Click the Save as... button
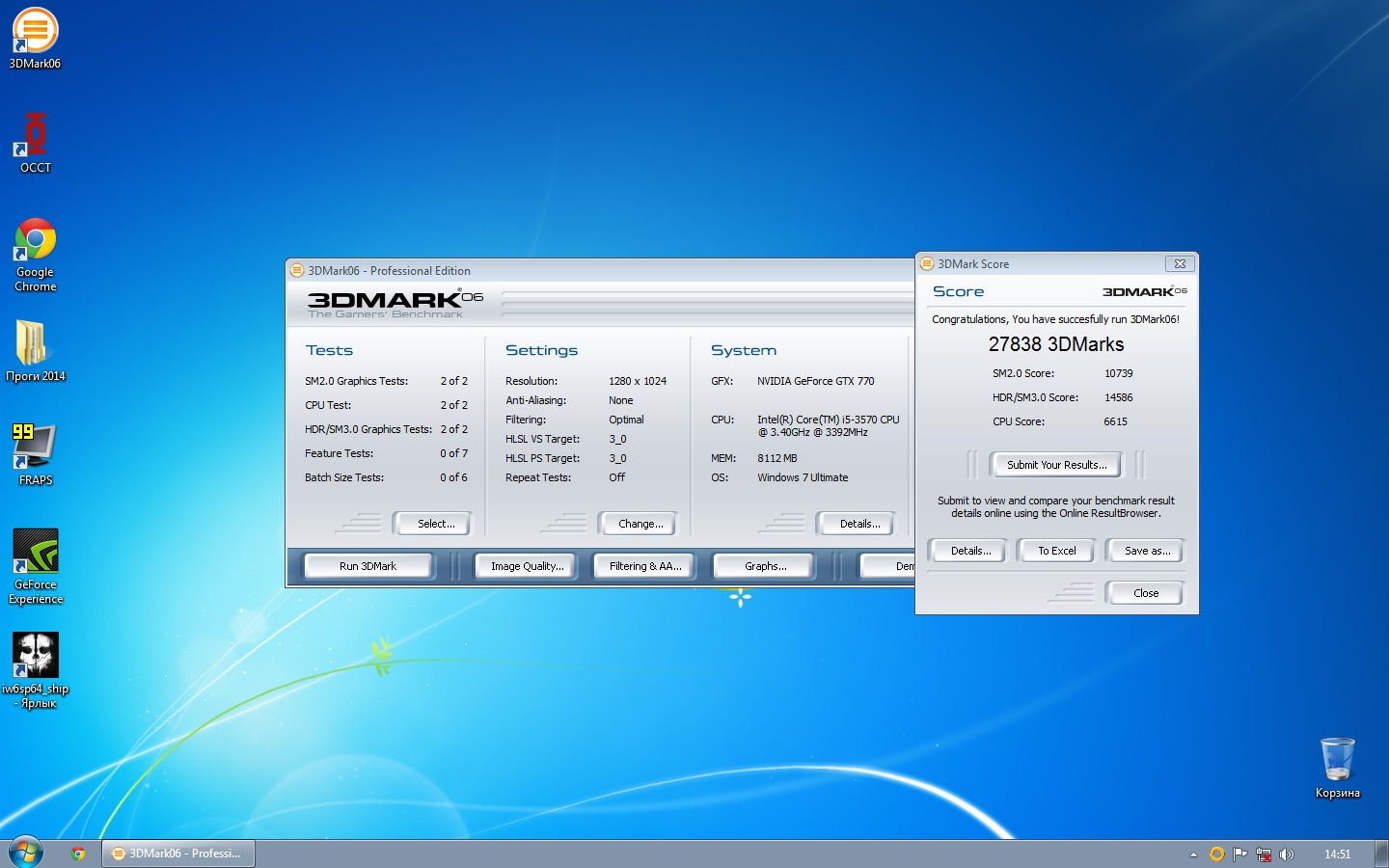Image resolution: width=1389 pixels, height=868 pixels. click(1146, 551)
